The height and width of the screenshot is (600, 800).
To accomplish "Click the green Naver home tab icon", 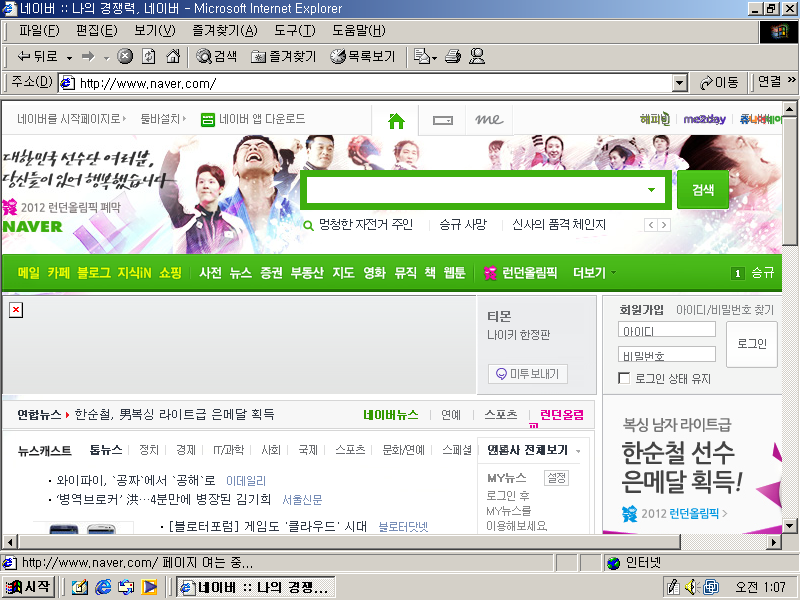I will click(x=396, y=120).
